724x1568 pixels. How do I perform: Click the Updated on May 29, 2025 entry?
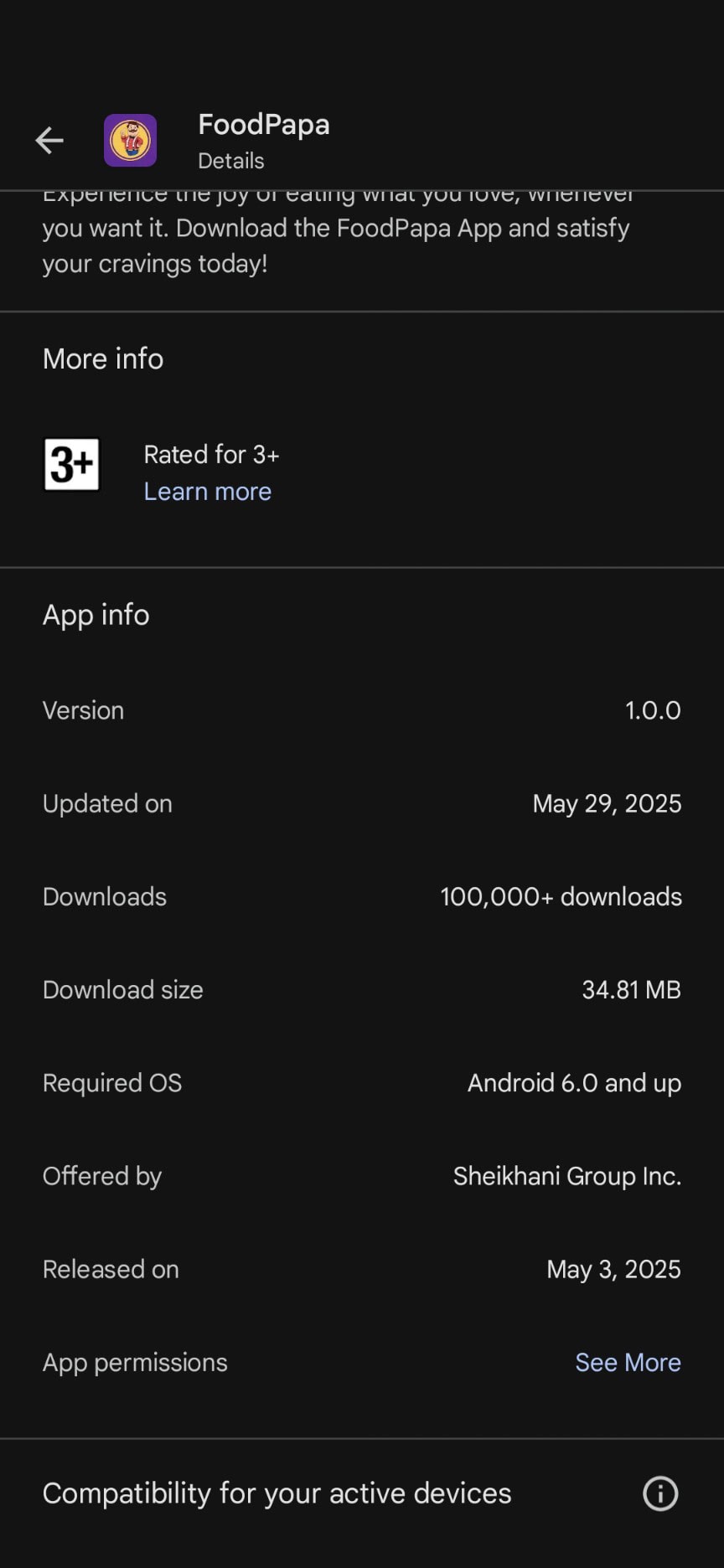360,803
